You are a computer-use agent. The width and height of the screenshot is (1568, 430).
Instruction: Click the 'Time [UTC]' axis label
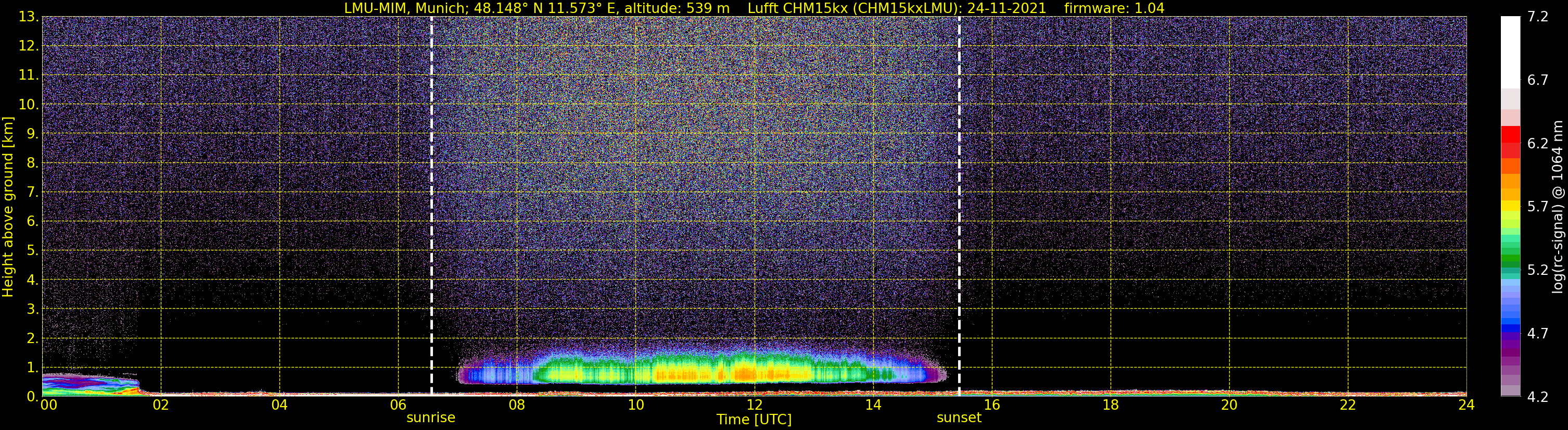[754, 420]
